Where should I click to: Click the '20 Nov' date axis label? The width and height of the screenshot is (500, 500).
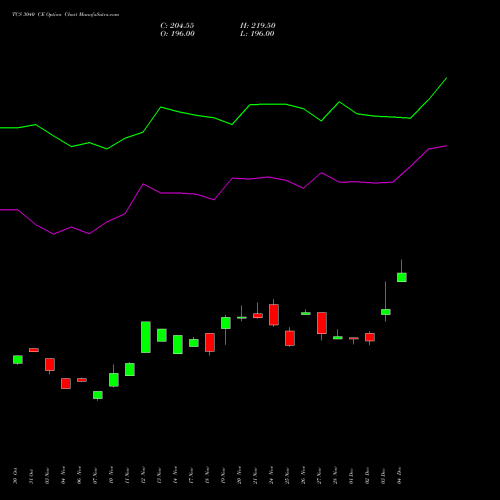[x=239, y=475]
